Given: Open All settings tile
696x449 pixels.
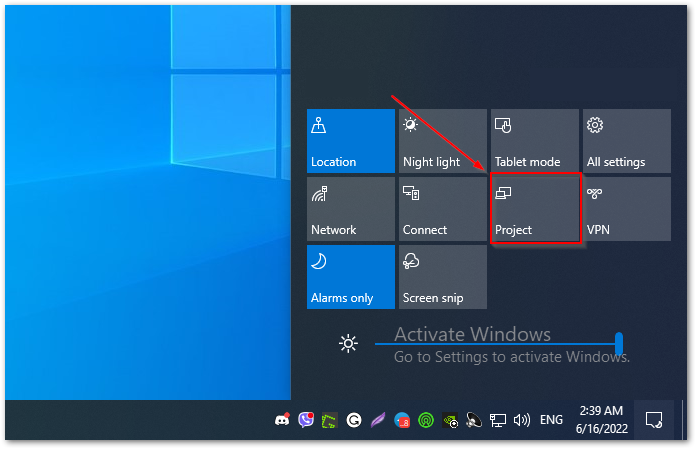Looking at the screenshot, I should 627,141.
